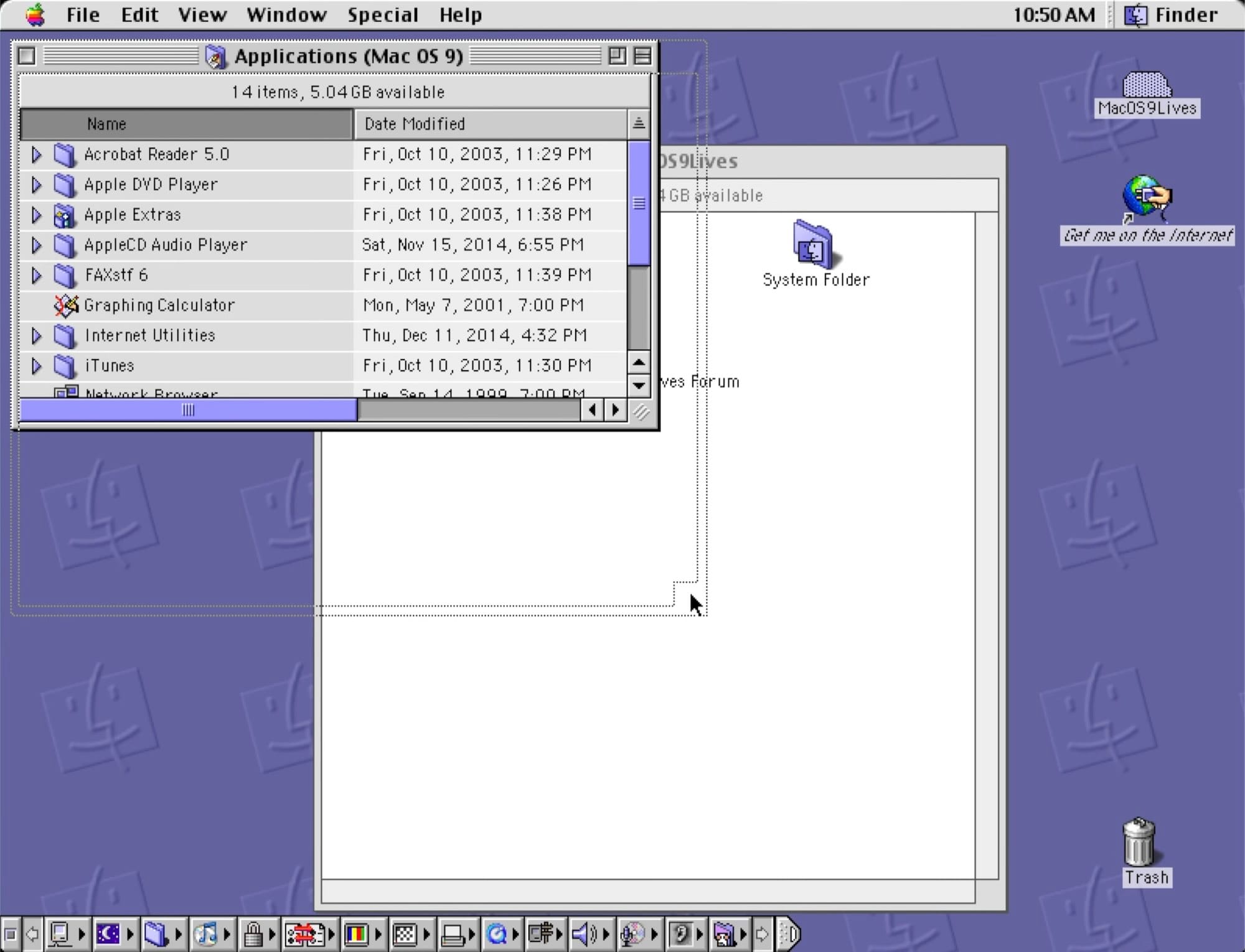Click the vertical scroll up arrow

639,362
